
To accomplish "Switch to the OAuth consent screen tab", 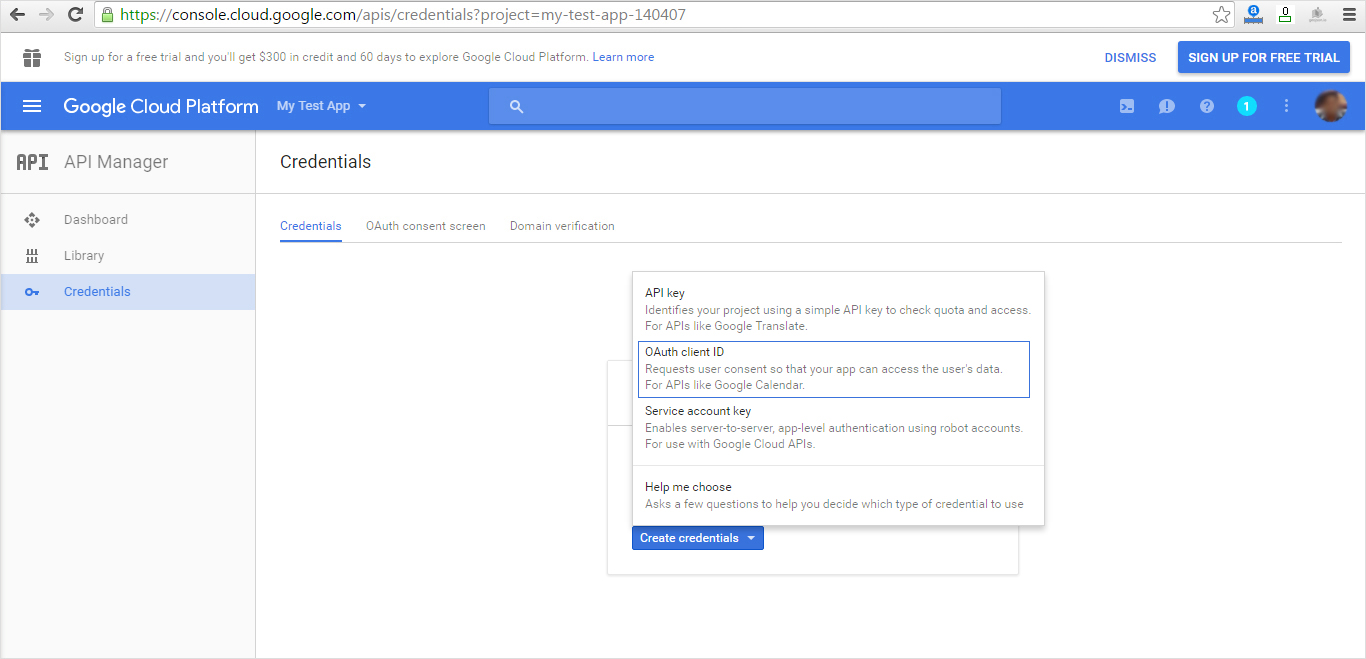I will [x=426, y=226].
